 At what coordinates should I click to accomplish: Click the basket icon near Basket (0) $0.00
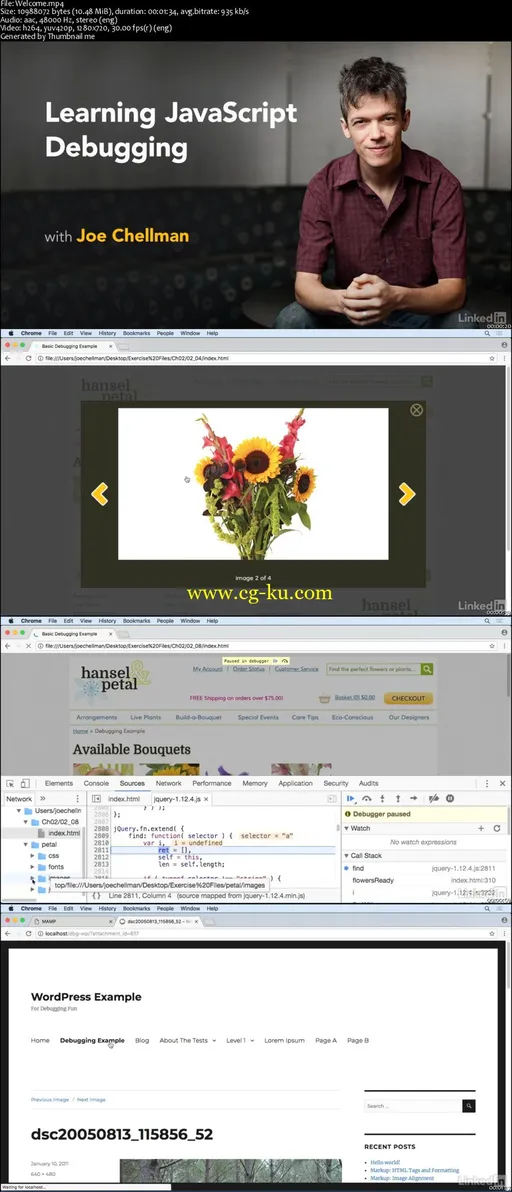click(324, 698)
